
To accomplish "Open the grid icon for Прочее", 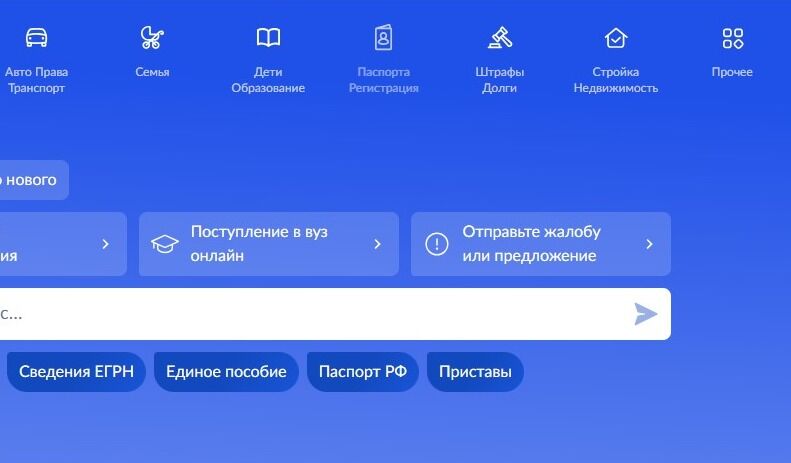I will tap(732, 38).
